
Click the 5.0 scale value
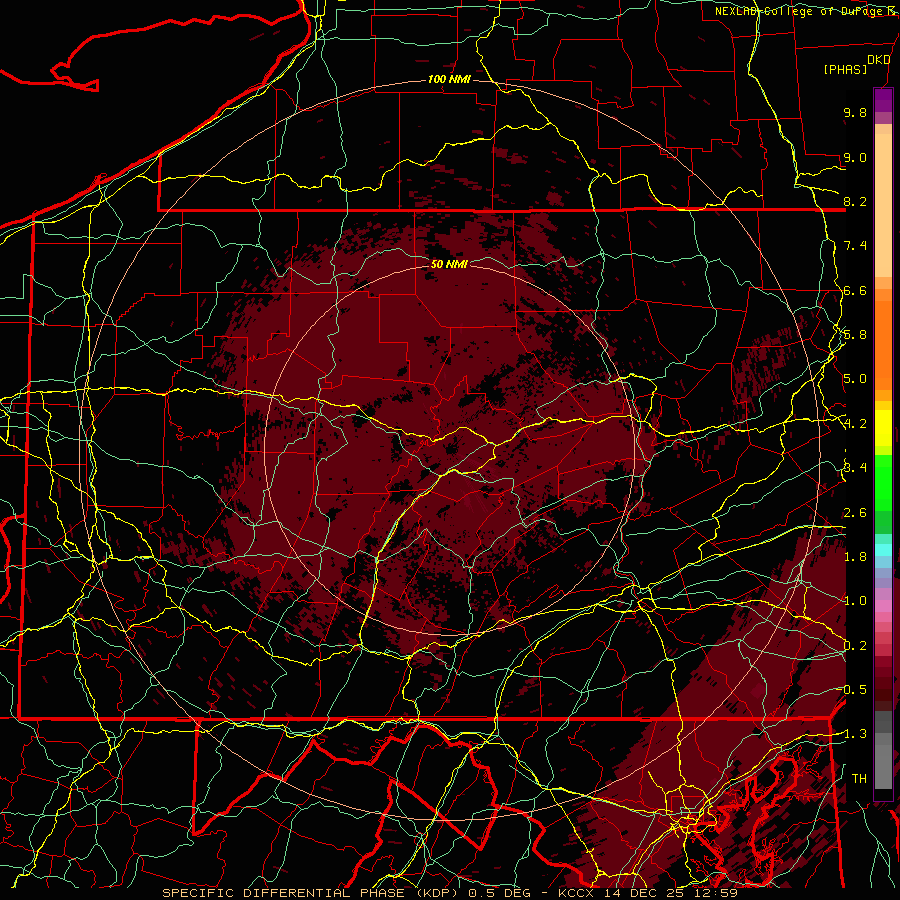click(855, 379)
